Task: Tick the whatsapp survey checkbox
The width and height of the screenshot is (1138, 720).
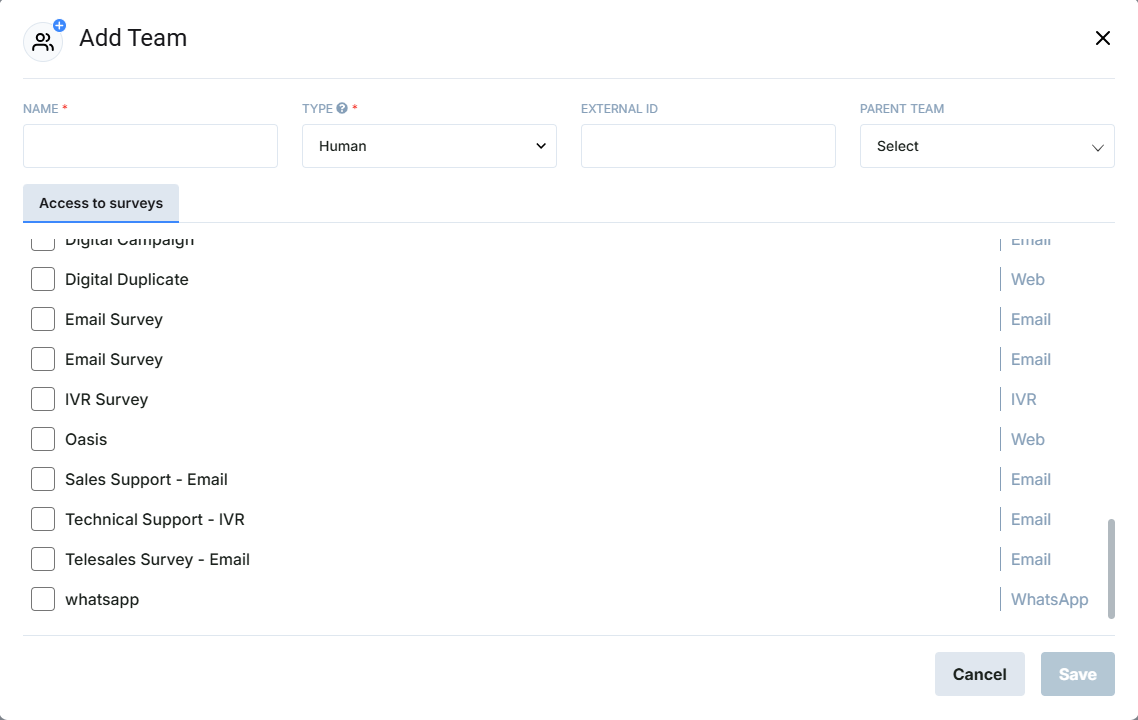Action: [x=43, y=599]
